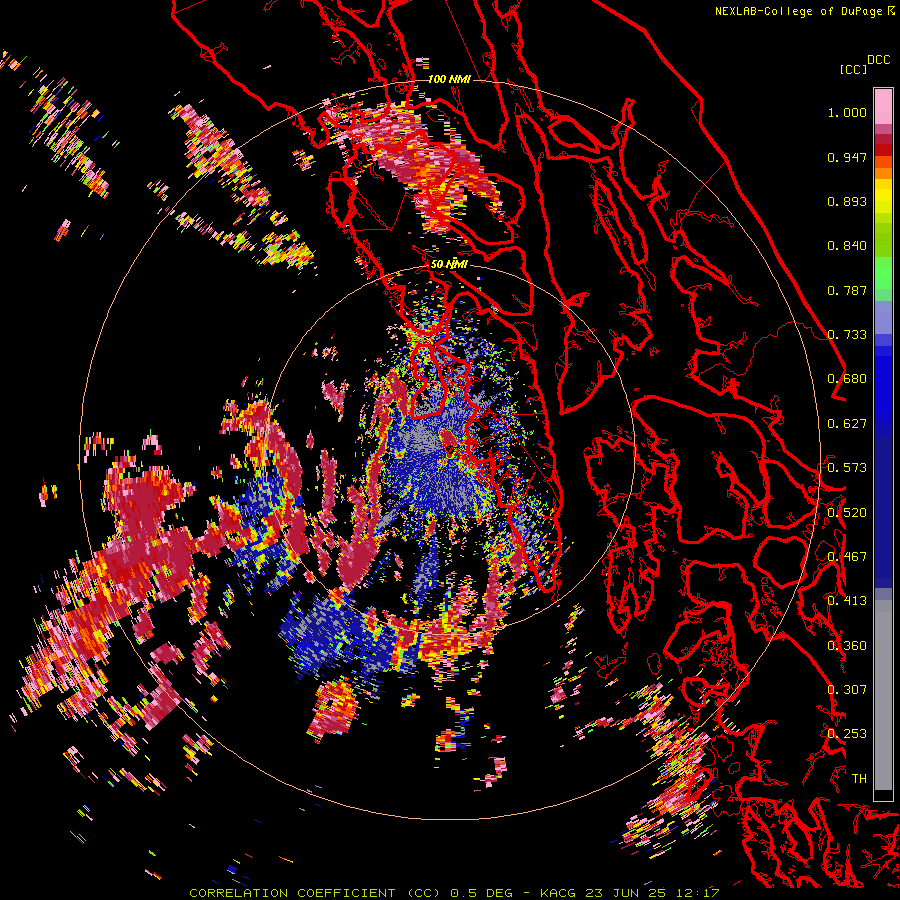900x900 pixels.
Task: Click the 12:17 timestamp in the caption
Action: point(697,893)
